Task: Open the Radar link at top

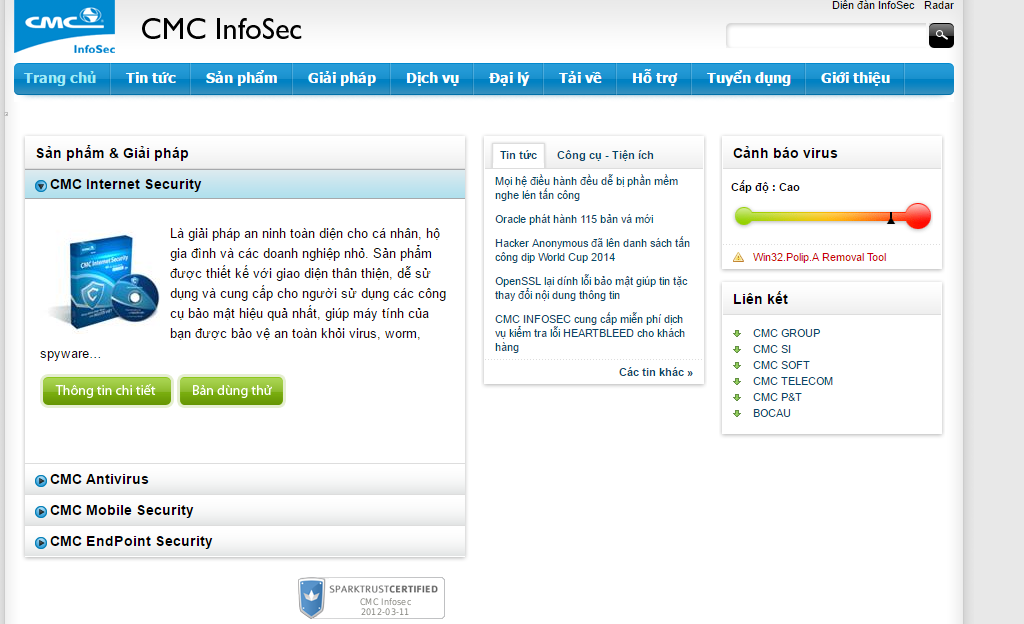Action: point(938,5)
